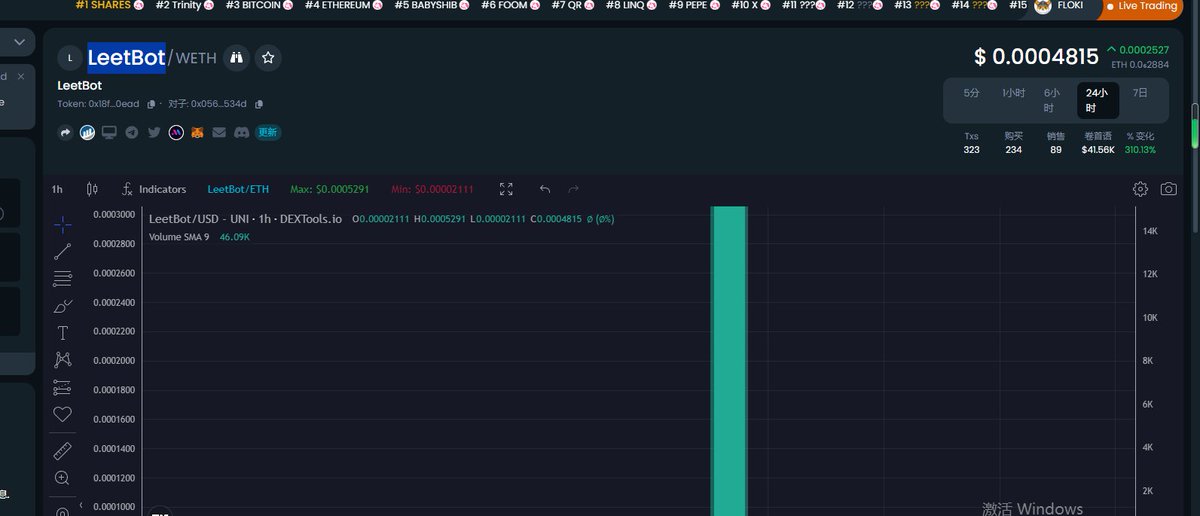This screenshot has width=1200, height=516.
Task: Open #8 LINQ in hot pairs ticker
Action: click(x=632, y=5)
